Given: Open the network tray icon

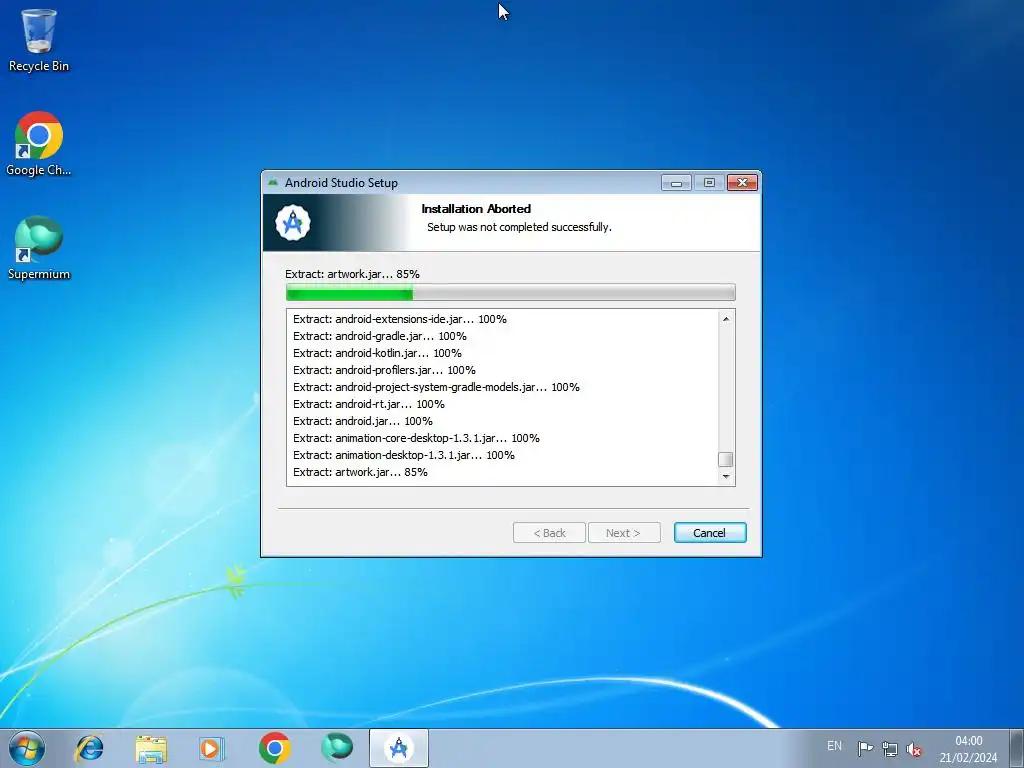Looking at the screenshot, I should coord(889,748).
